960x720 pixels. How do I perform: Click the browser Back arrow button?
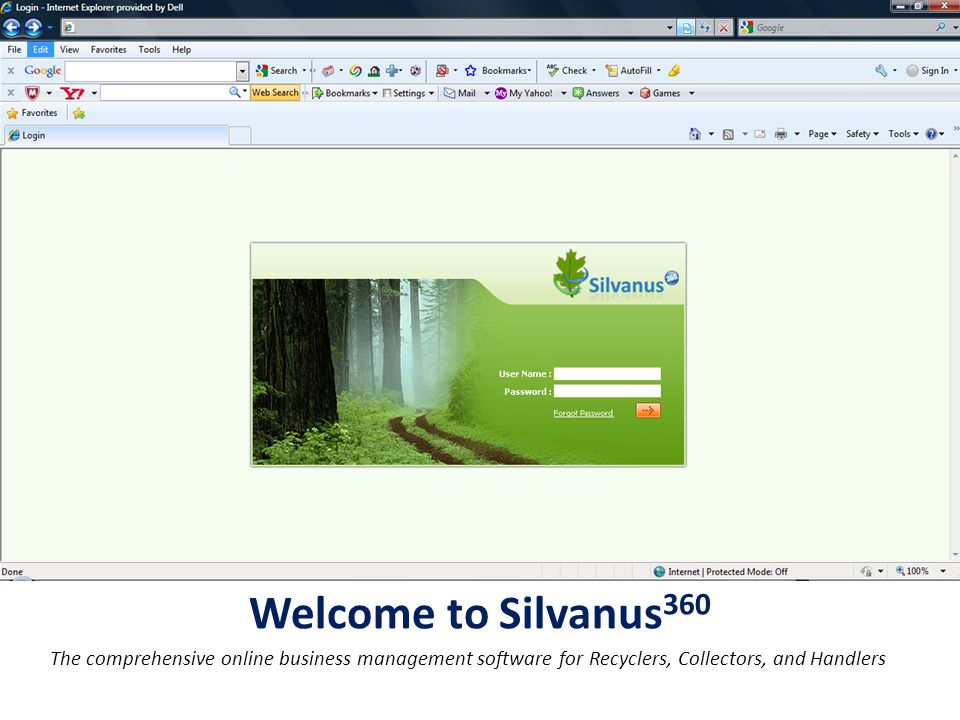12,28
